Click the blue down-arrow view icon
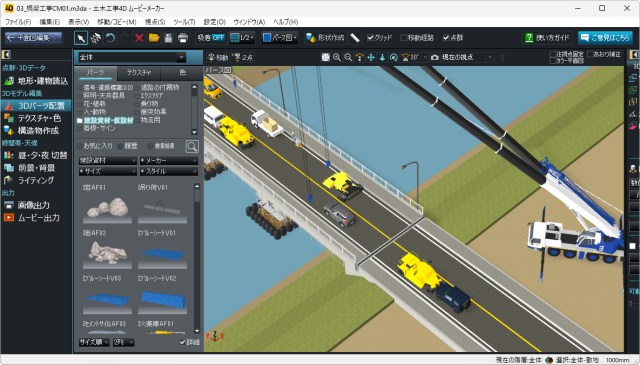640x365 pixels. [x=382, y=58]
